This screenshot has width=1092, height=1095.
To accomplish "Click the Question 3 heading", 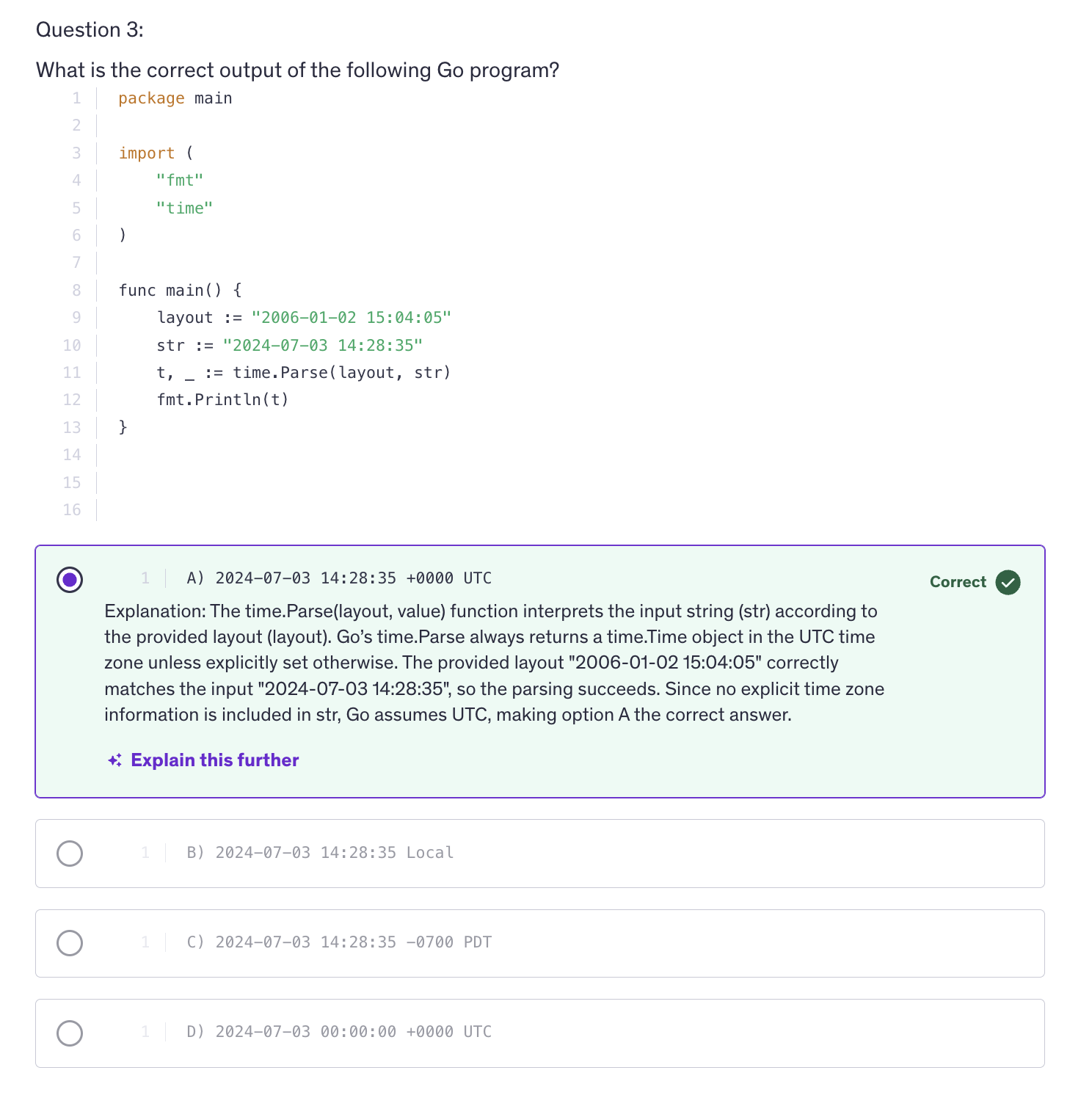I will 90,30.
